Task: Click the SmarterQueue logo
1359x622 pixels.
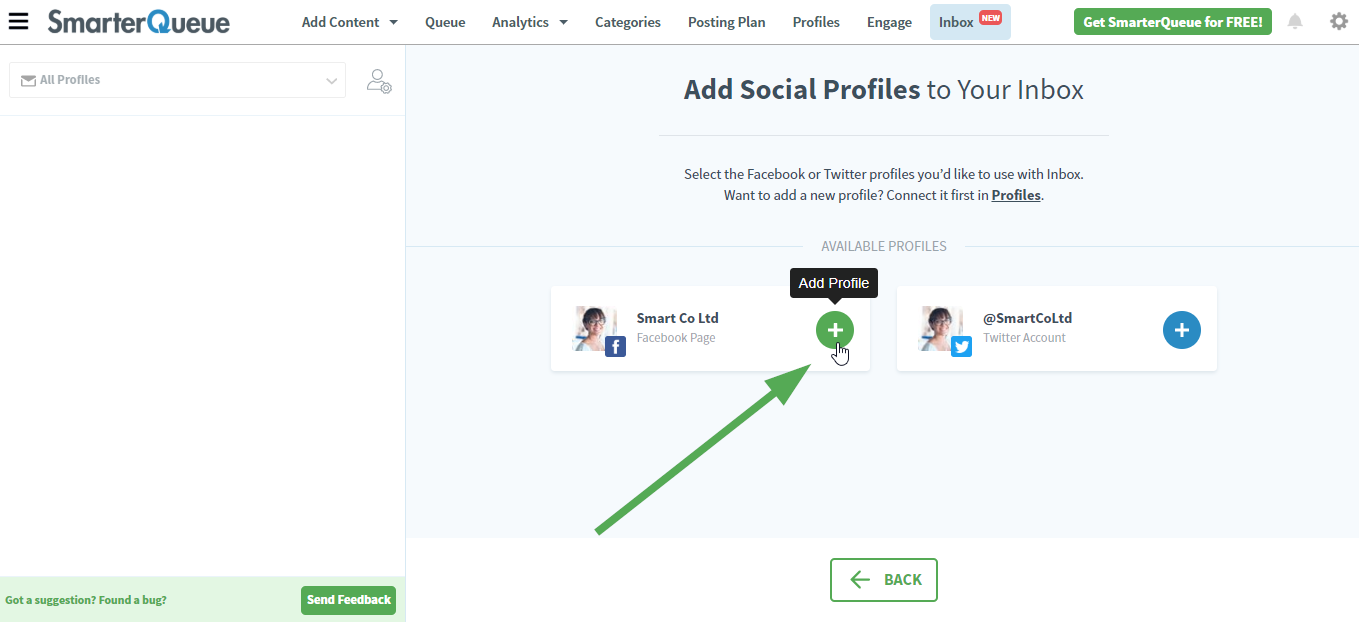Action: (139, 22)
